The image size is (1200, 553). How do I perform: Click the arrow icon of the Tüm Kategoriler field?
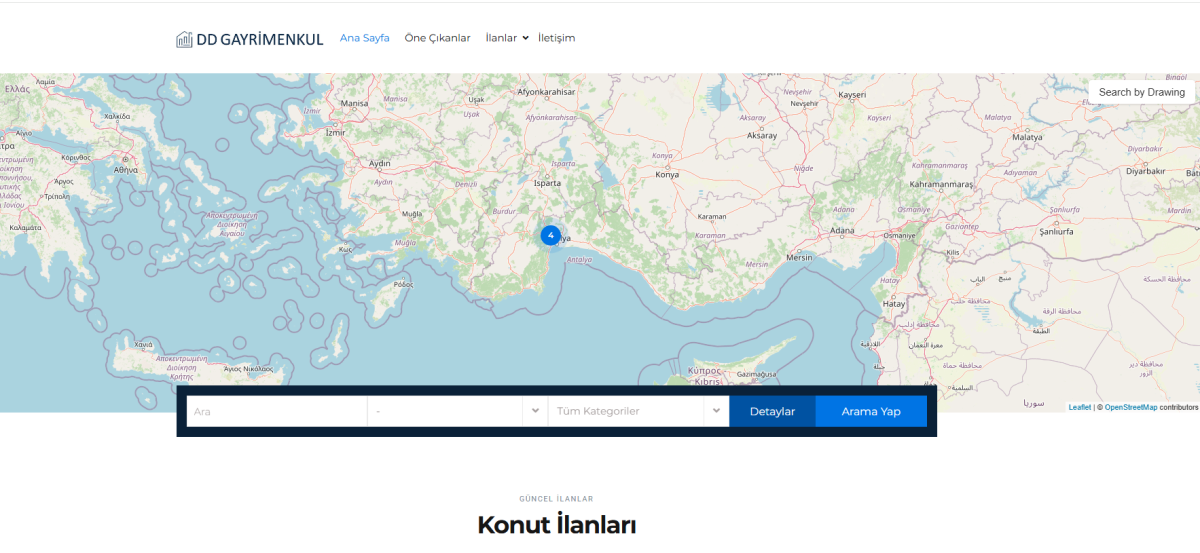tap(717, 411)
